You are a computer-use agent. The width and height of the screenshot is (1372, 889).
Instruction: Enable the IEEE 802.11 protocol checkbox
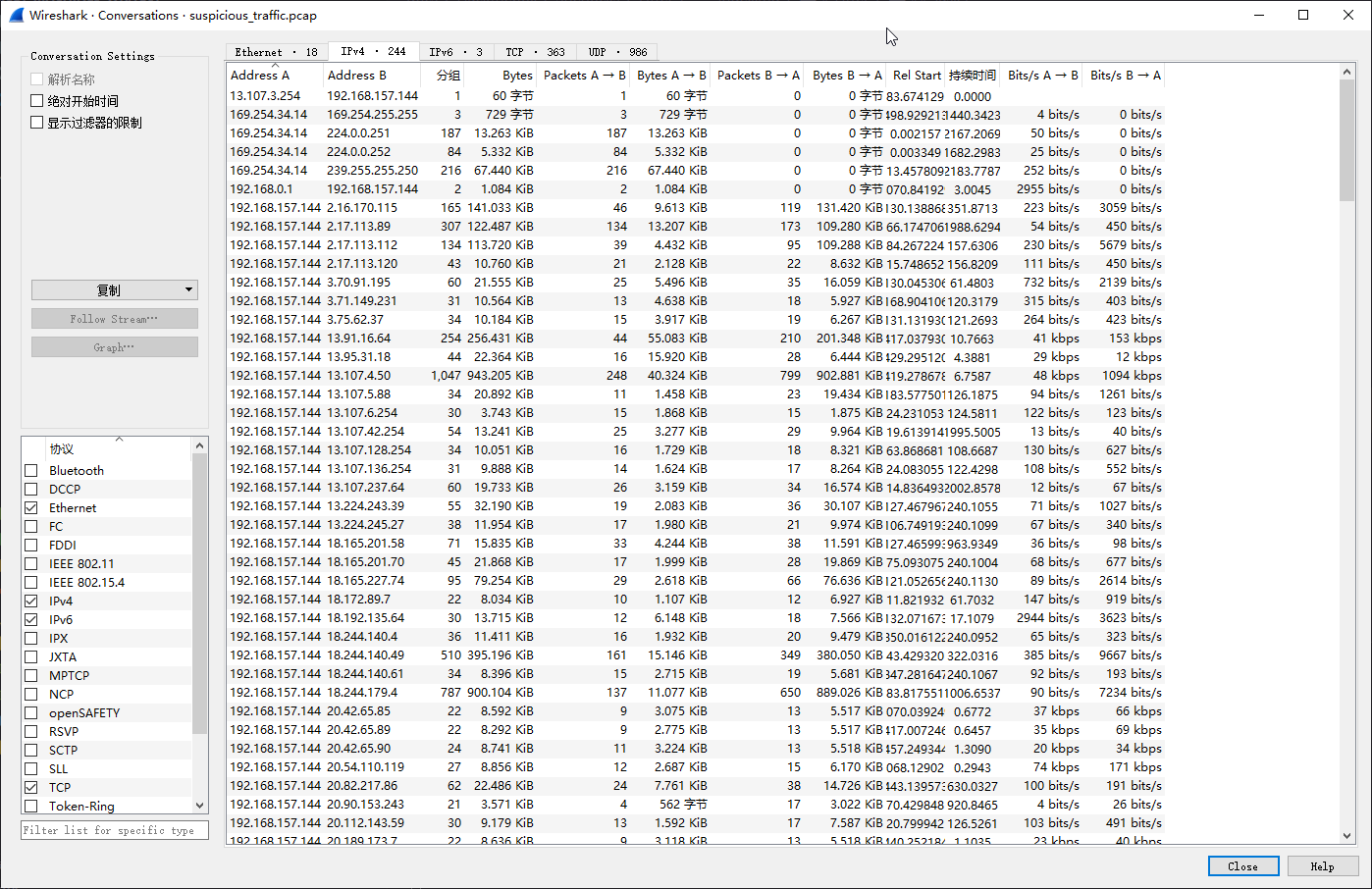click(31, 564)
